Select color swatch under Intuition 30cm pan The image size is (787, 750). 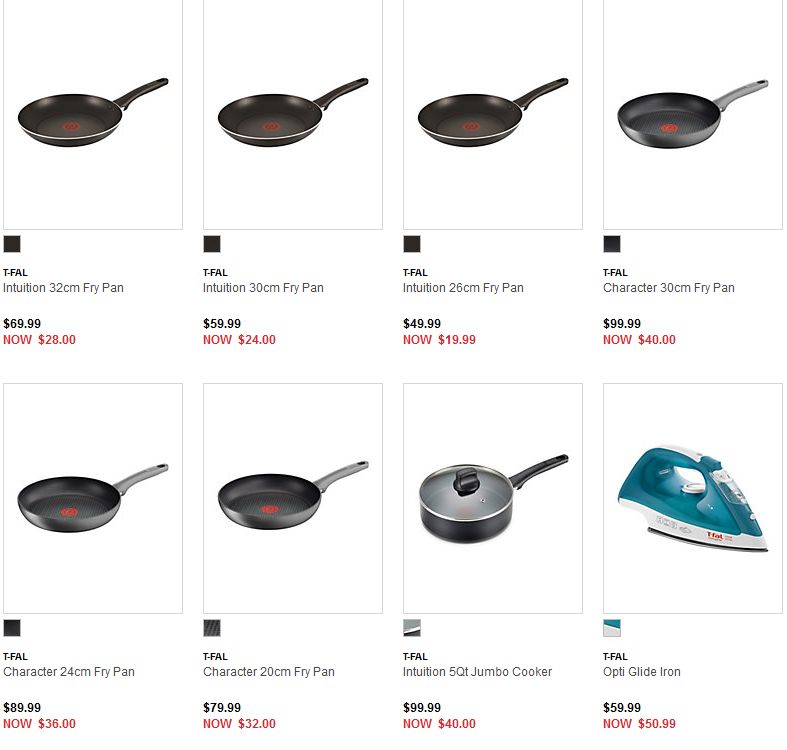(212, 244)
